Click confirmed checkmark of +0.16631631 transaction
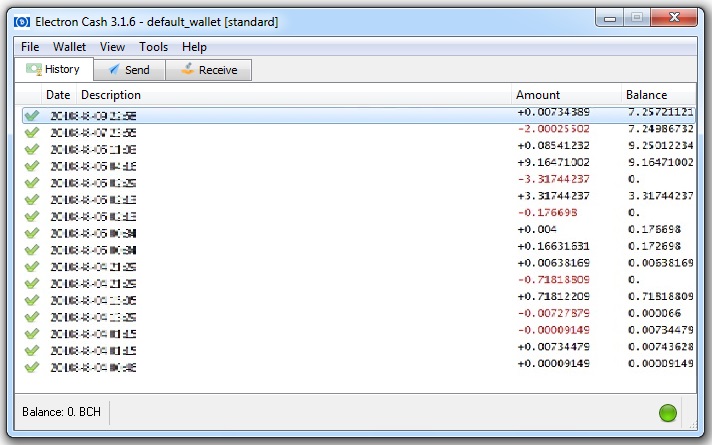Viewport: 712px width, 445px height. [32, 250]
